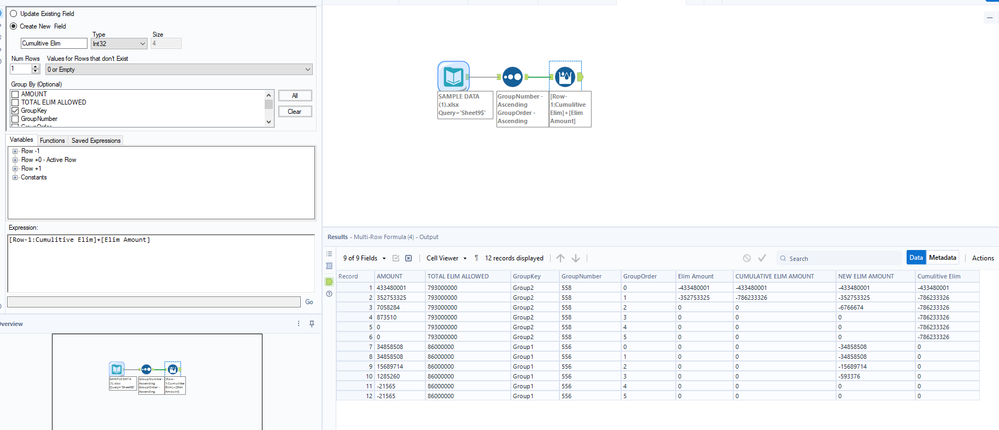Click AMOUNT cell 7058284 in record 3

(399, 308)
